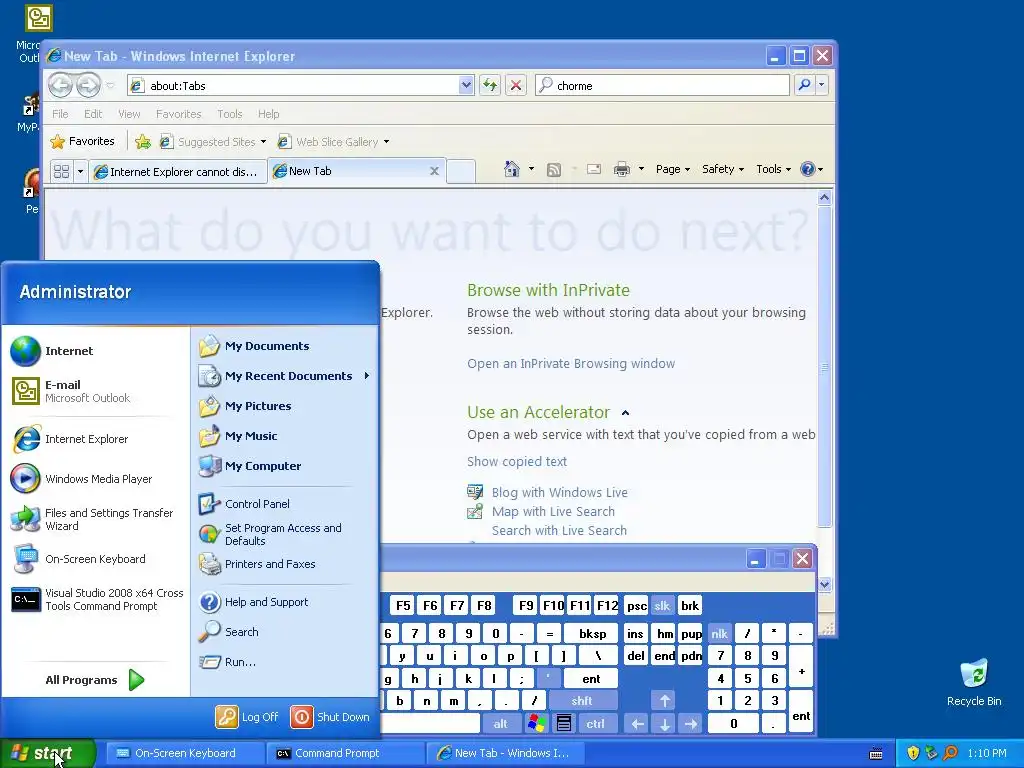The width and height of the screenshot is (1024, 768).
Task: Toggle the slk Scroll Lock key
Action: coord(662,605)
